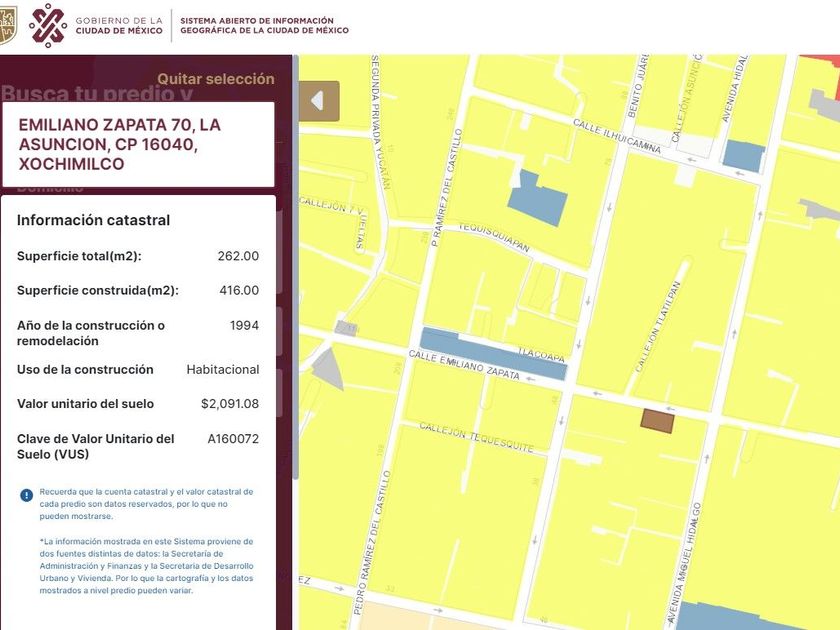
Task: Click the Gobierno de la Ciudad de México text
Action: [119, 26]
